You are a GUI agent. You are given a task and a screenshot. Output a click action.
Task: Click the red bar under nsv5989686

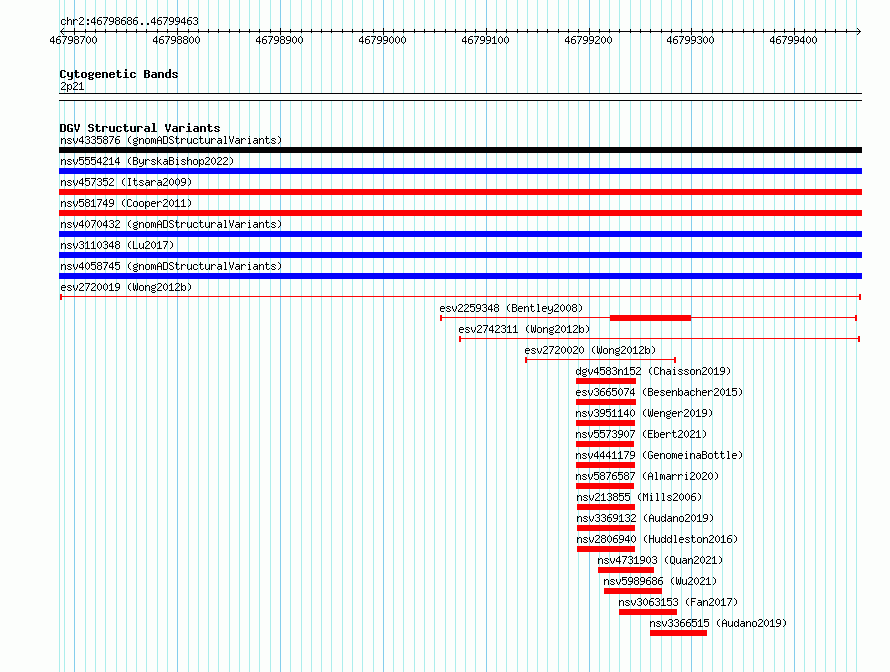click(x=633, y=591)
